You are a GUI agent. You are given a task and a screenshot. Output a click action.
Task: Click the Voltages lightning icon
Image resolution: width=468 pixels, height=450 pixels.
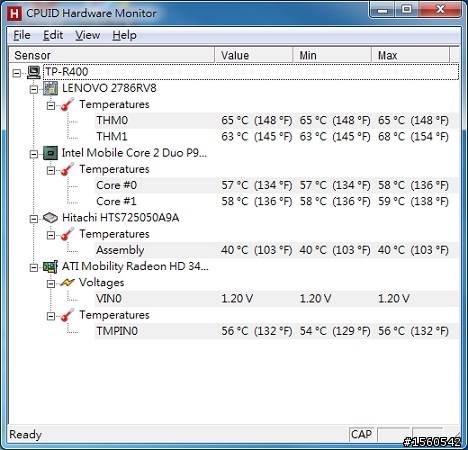click(x=67, y=283)
